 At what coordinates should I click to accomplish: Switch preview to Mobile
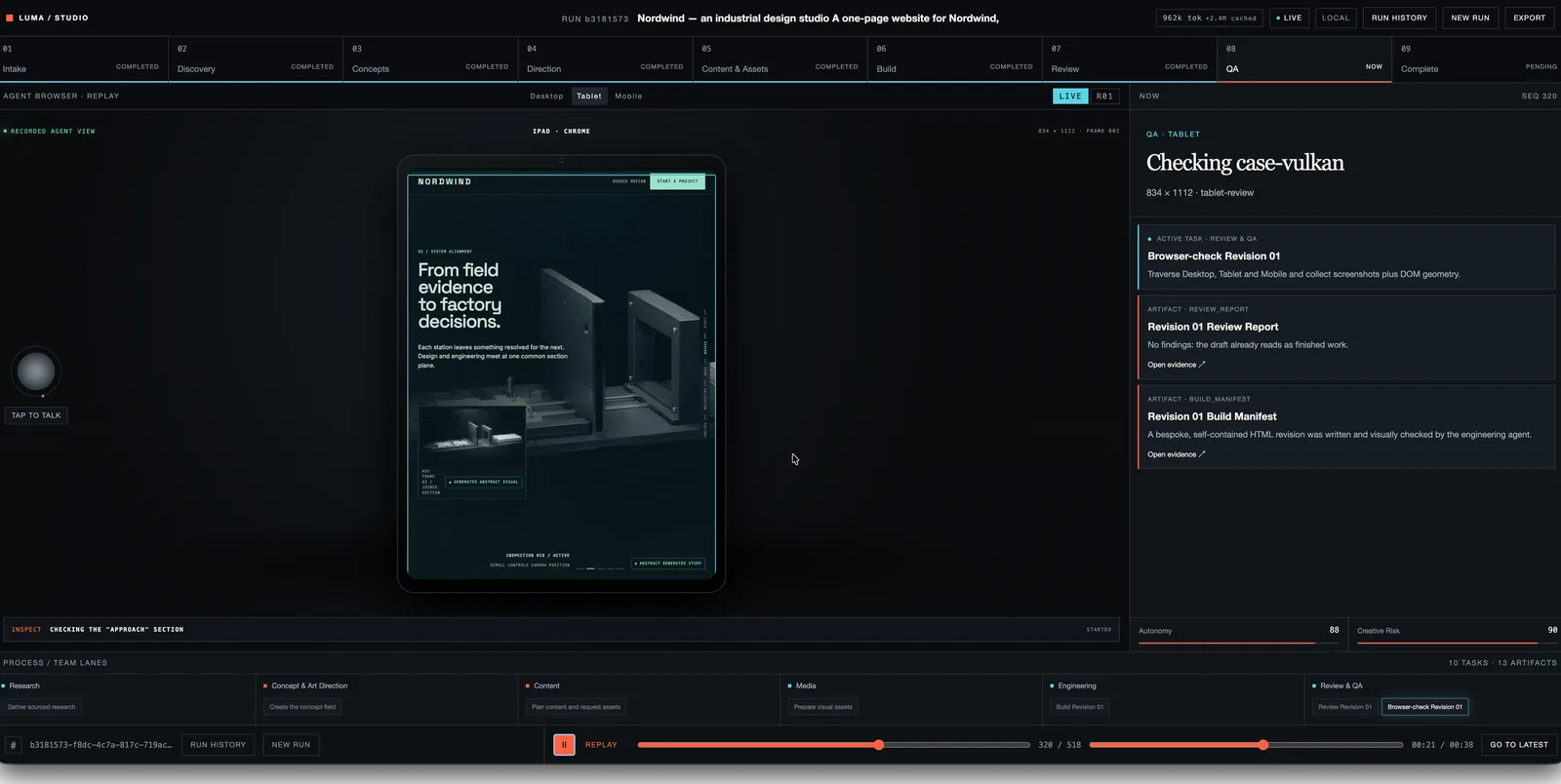[x=628, y=97]
